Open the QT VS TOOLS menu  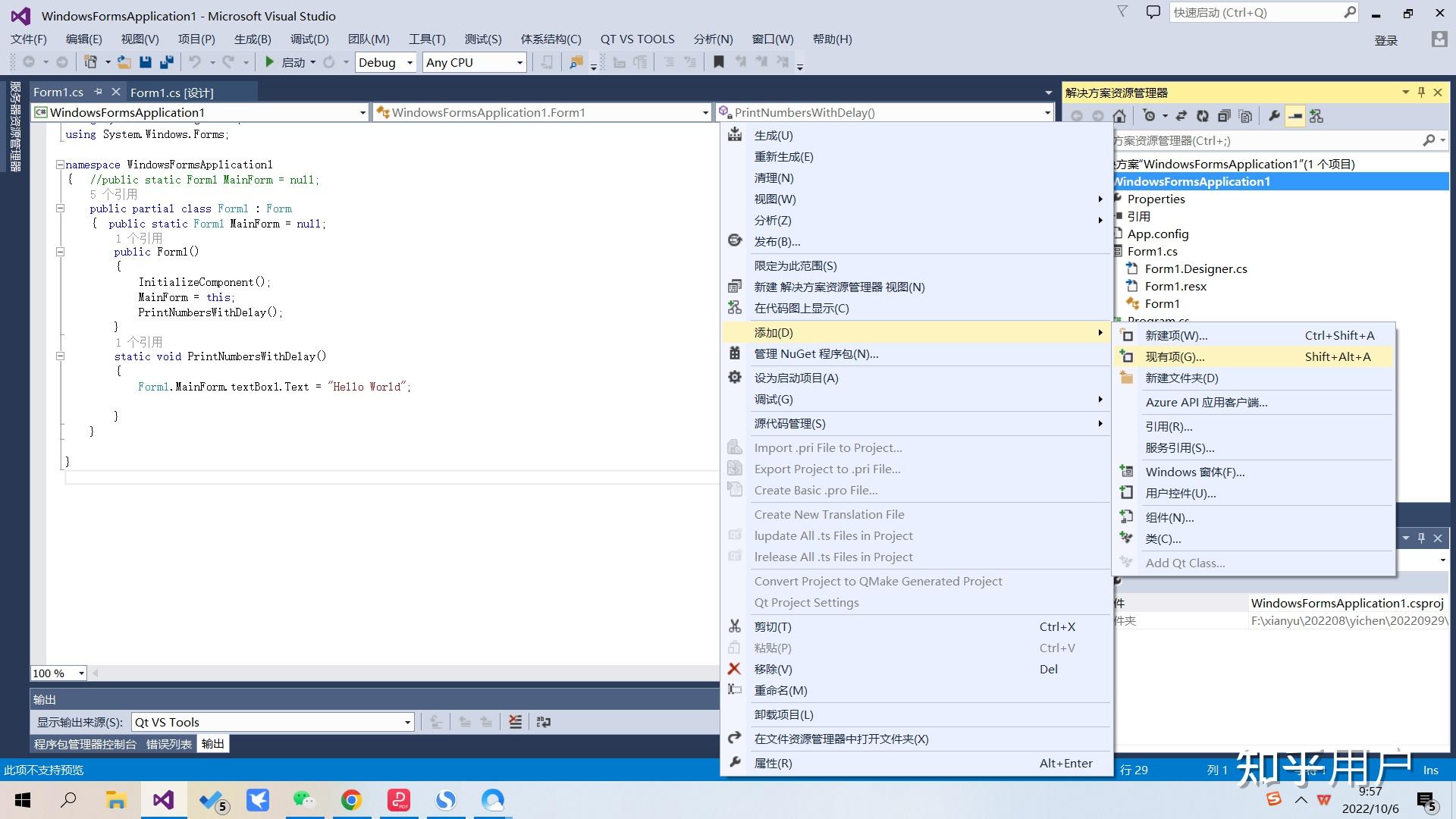637,39
